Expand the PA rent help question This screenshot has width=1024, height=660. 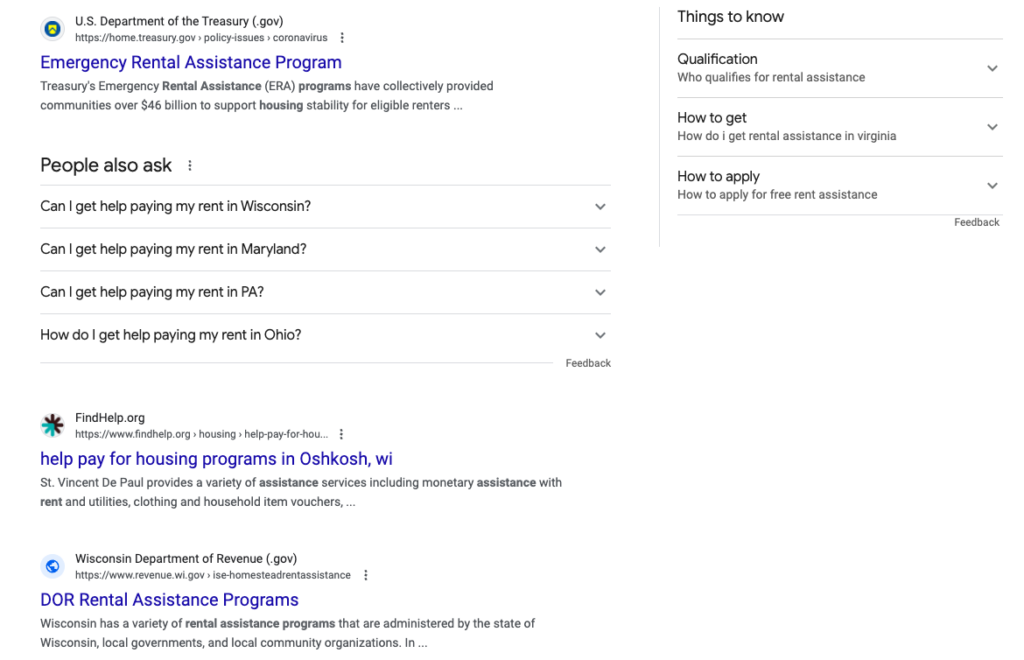pyautogui.click(x=600, y=293)
